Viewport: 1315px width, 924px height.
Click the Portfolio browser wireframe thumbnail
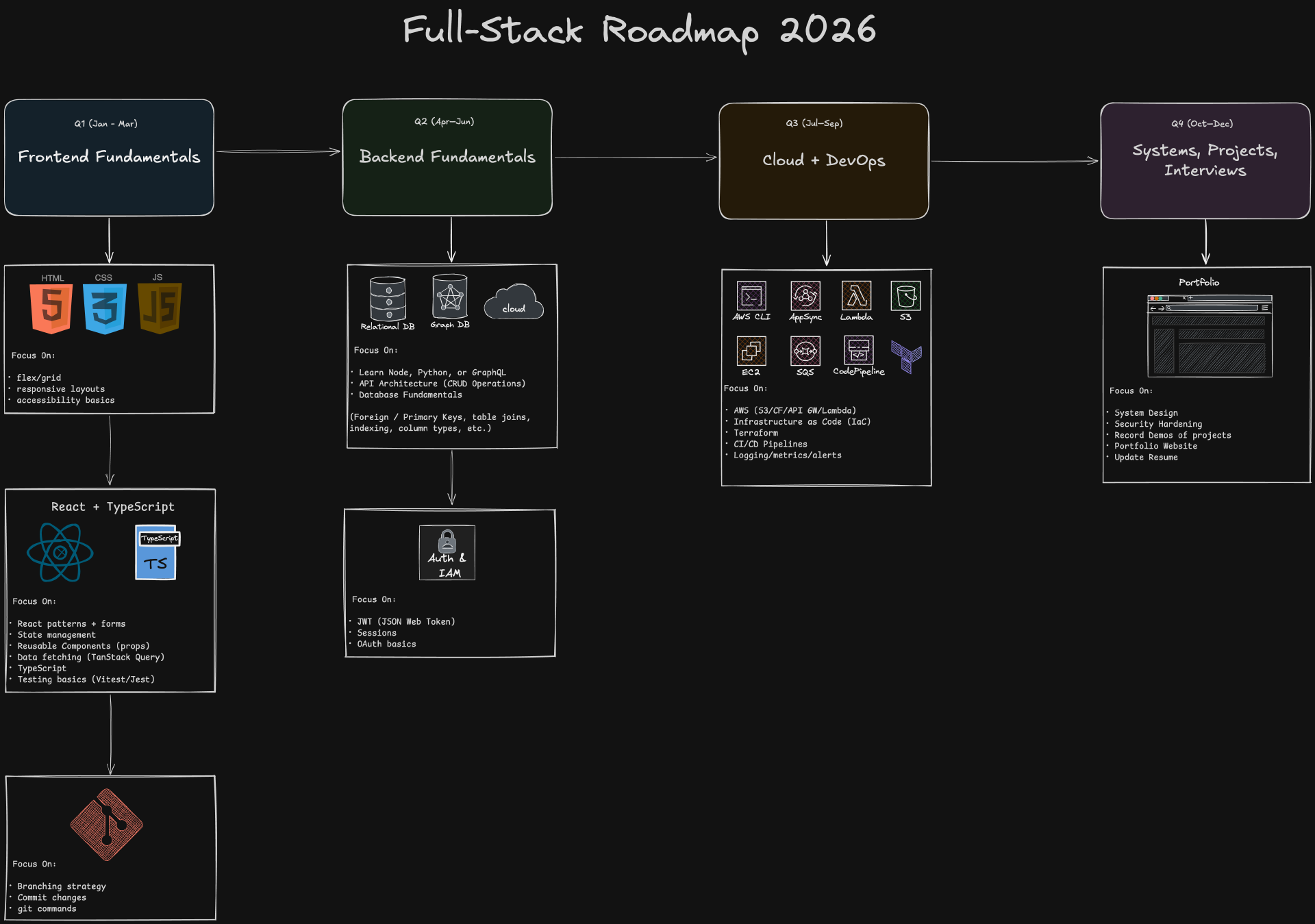[x=1210, y=336]
